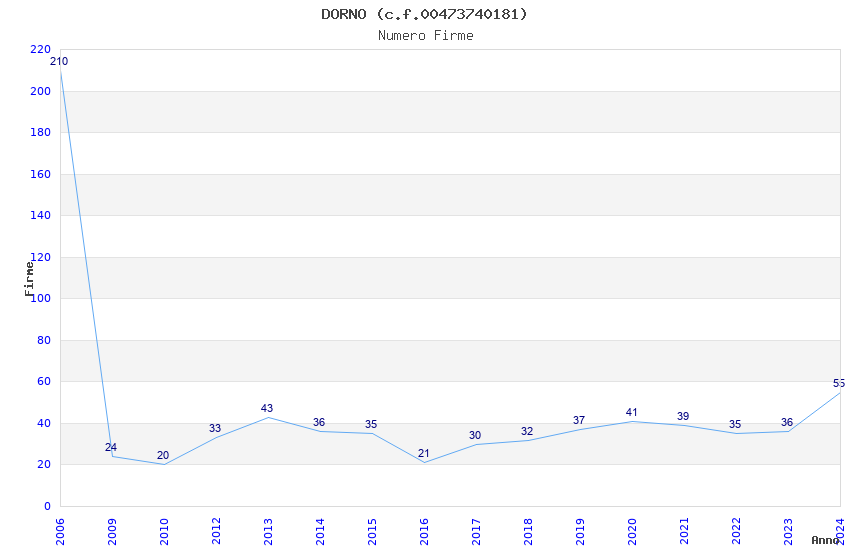Click the y-axis tick label 40
This screenshot has height=550, width=850.
(44, 423)
